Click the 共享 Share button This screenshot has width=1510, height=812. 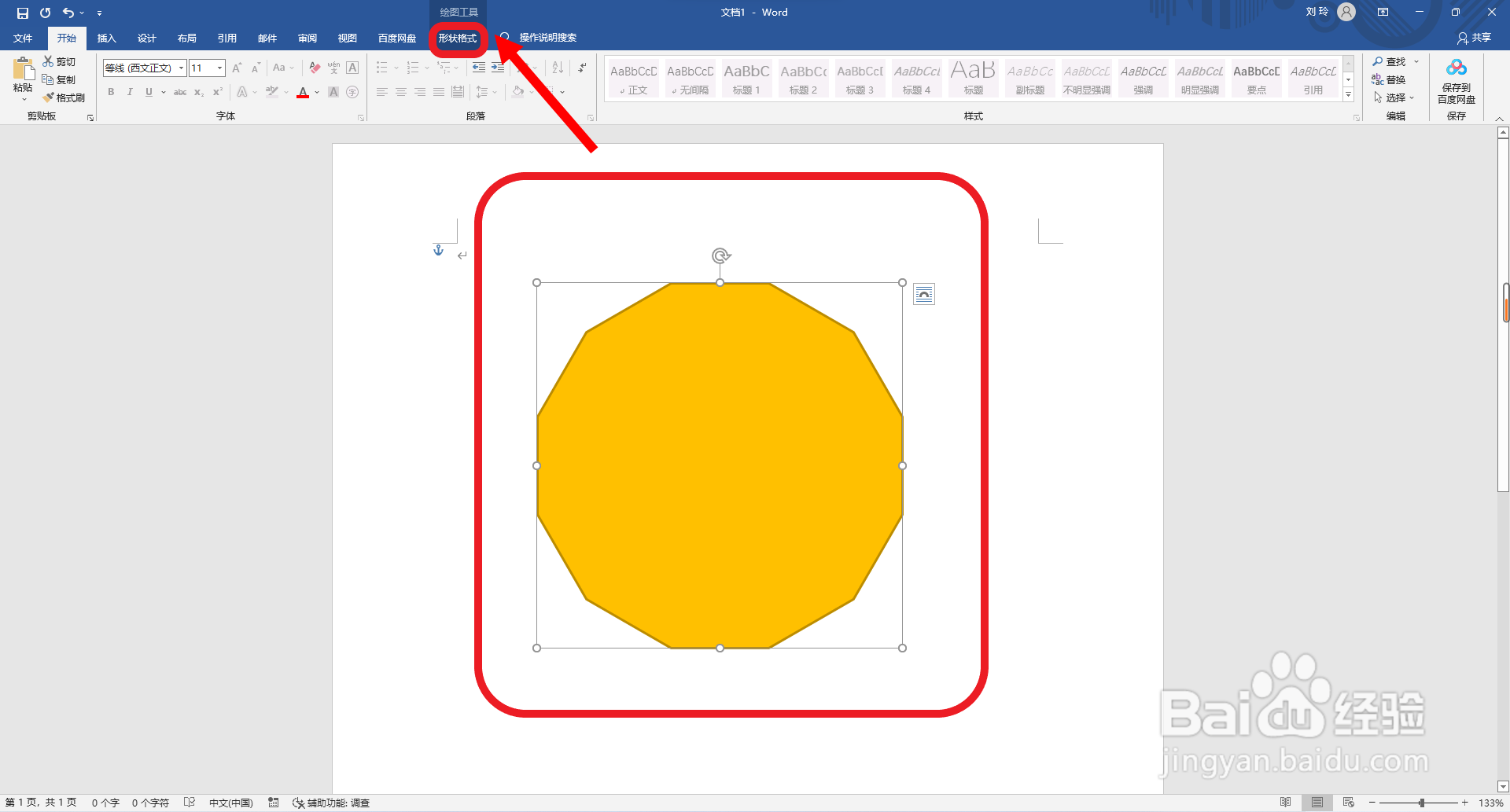(x=1474, y=38)
